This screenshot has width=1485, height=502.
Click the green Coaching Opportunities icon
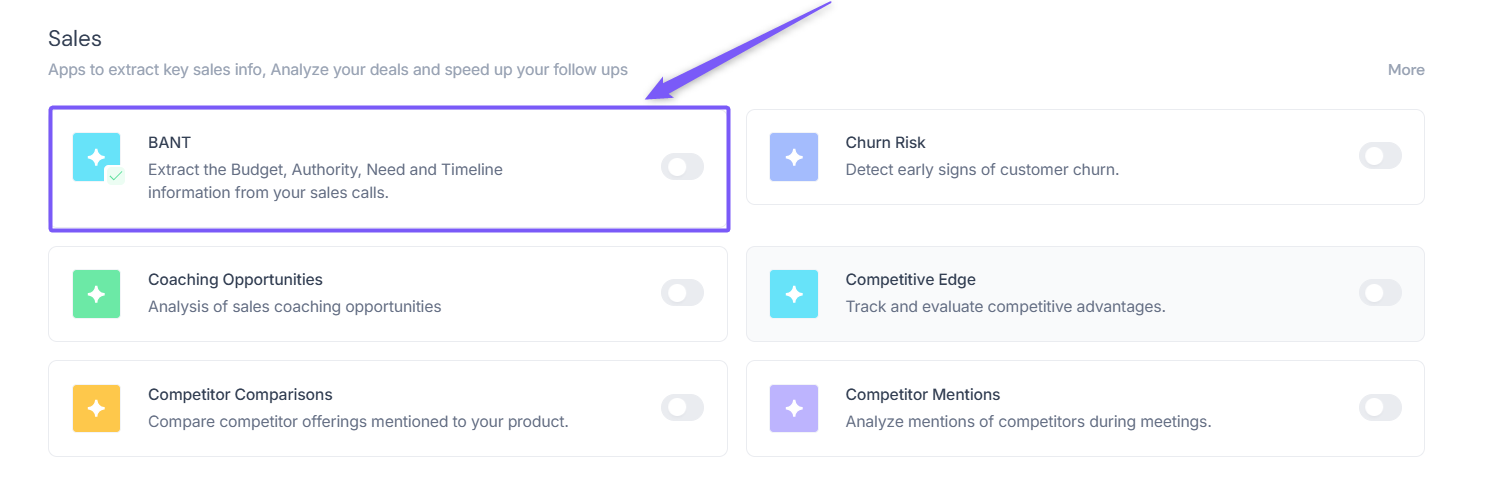(x=96, y=294)
